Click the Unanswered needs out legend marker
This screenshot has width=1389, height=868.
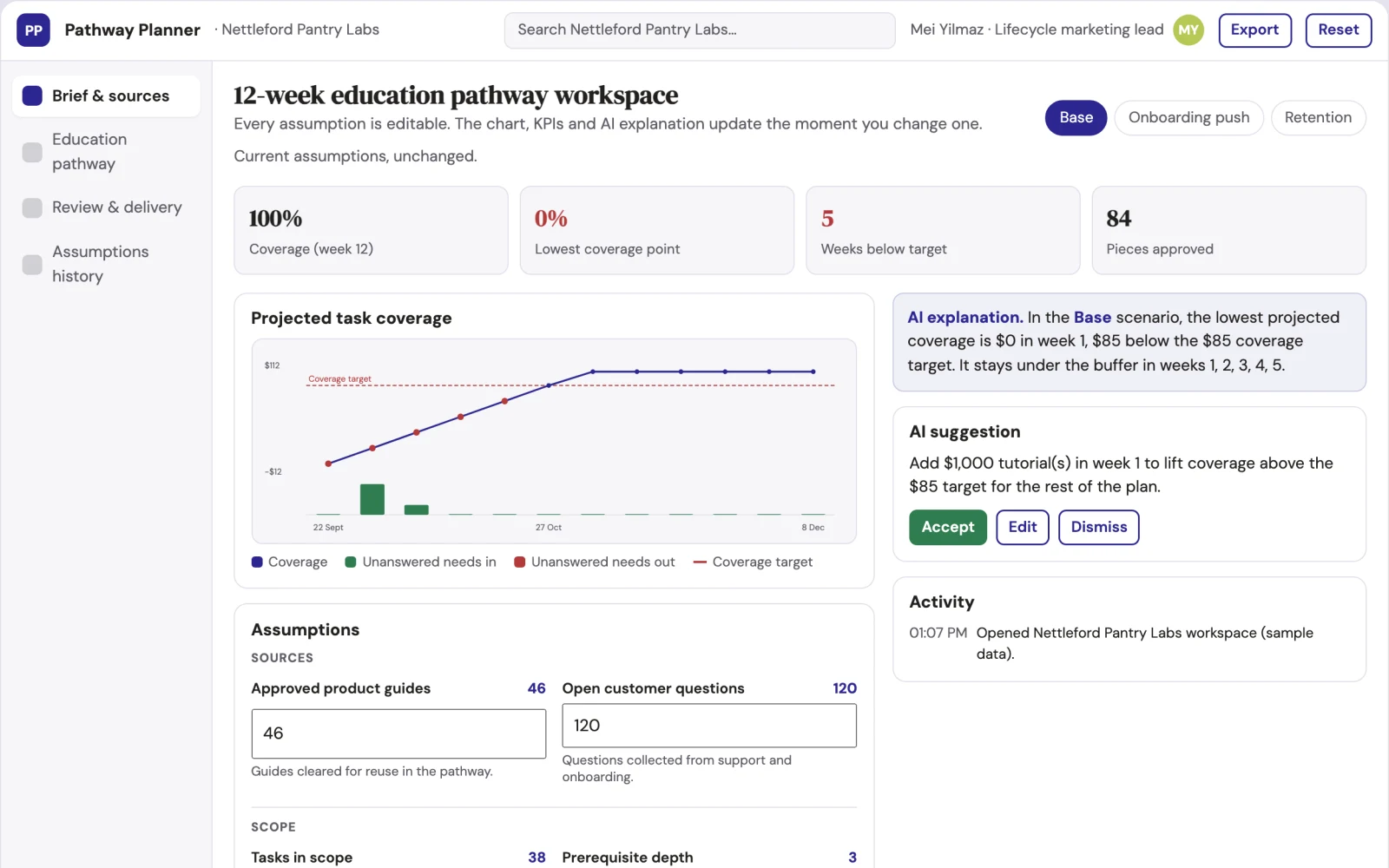click(x=520, y=562)
